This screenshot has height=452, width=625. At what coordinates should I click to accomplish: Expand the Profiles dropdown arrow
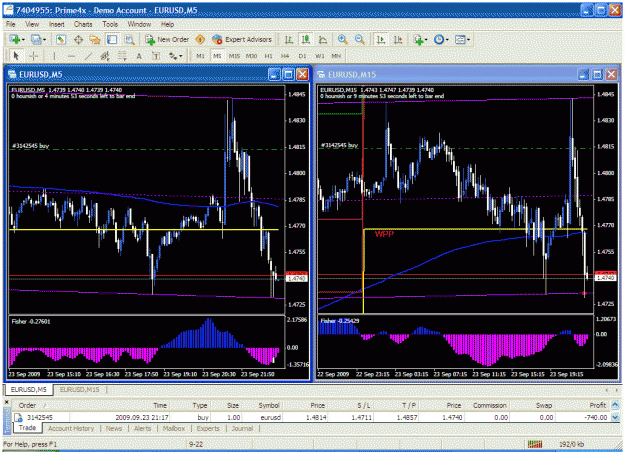pos(44,40)
